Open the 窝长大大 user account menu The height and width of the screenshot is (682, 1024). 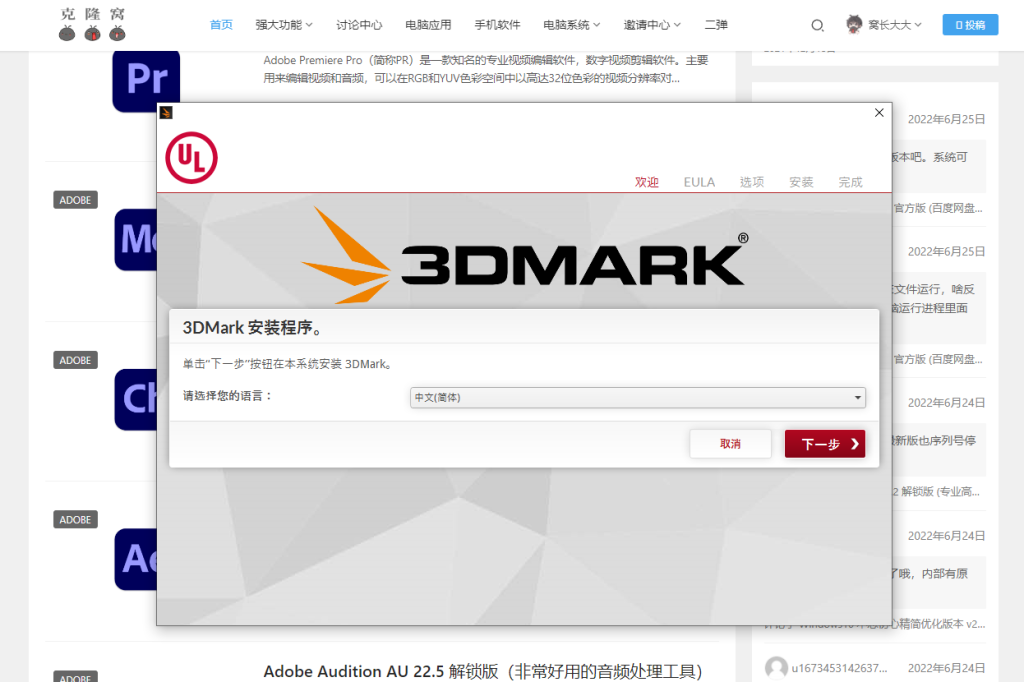pos(895,25)
